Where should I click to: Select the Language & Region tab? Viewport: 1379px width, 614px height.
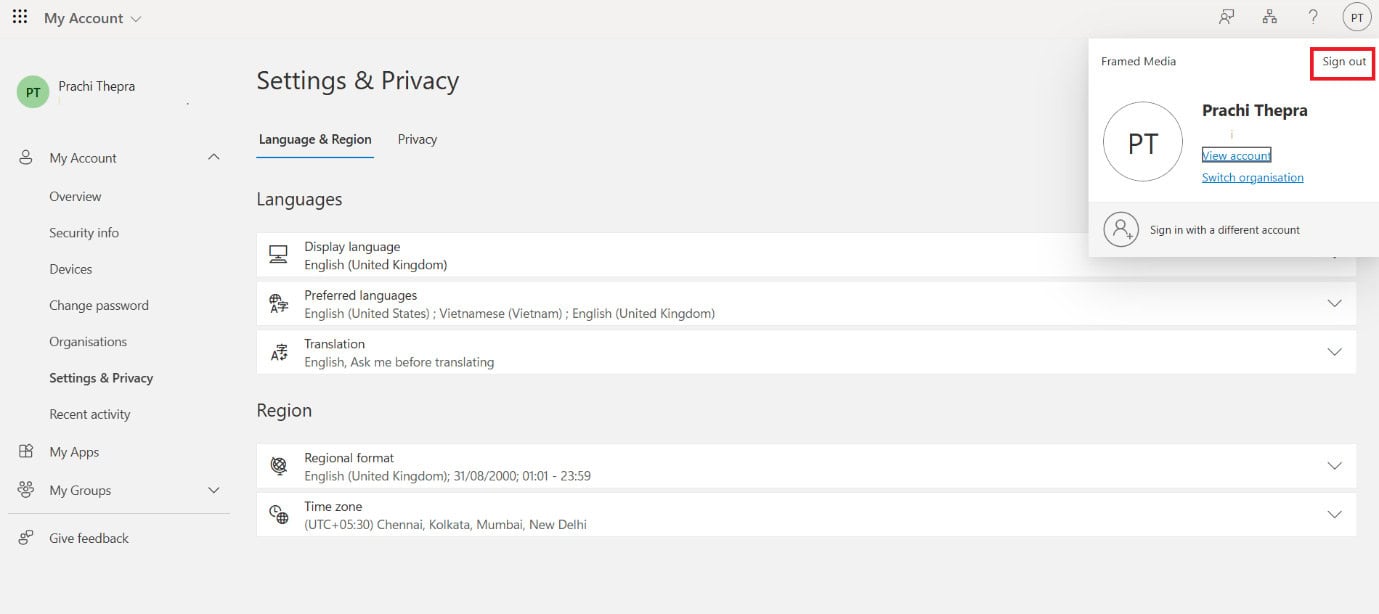pyautogui.click(x=315, y=139)
